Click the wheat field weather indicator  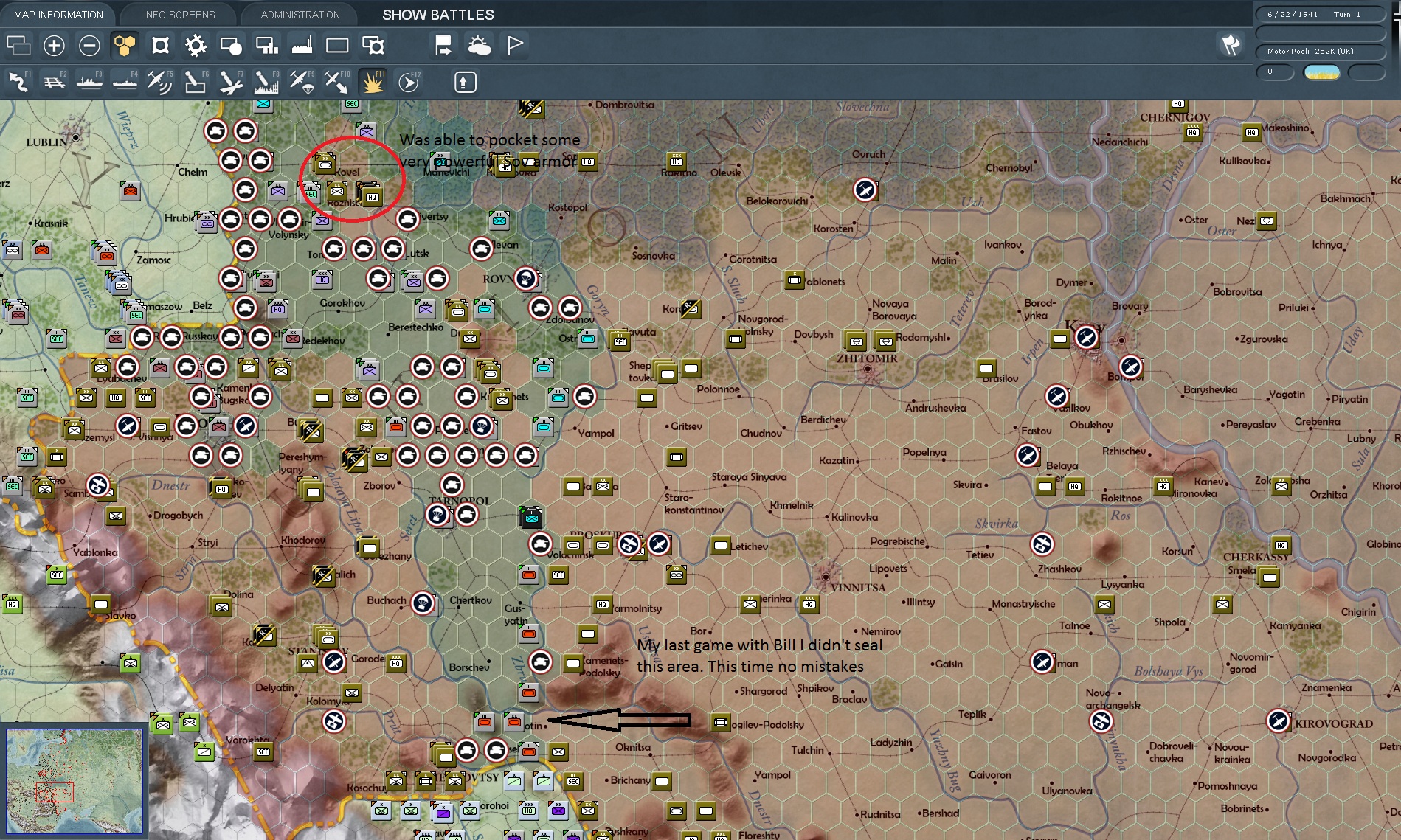[x=1321, y=72]
